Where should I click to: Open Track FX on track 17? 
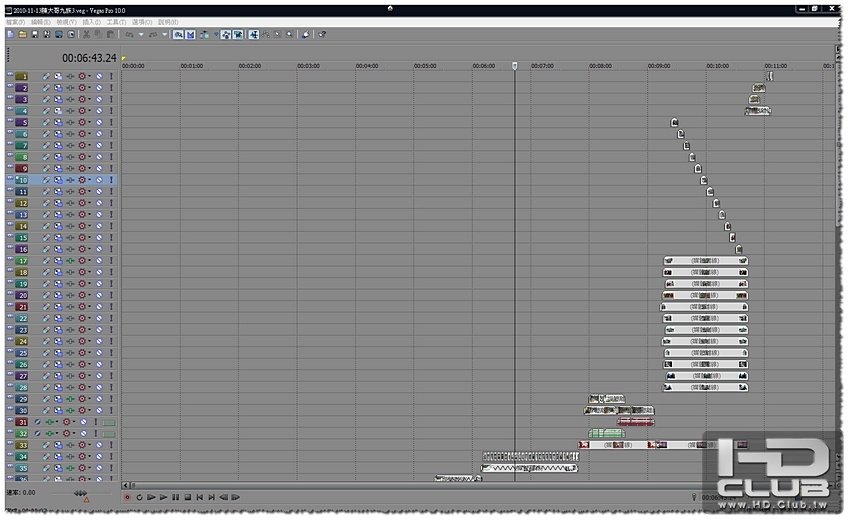pos(70,261)
